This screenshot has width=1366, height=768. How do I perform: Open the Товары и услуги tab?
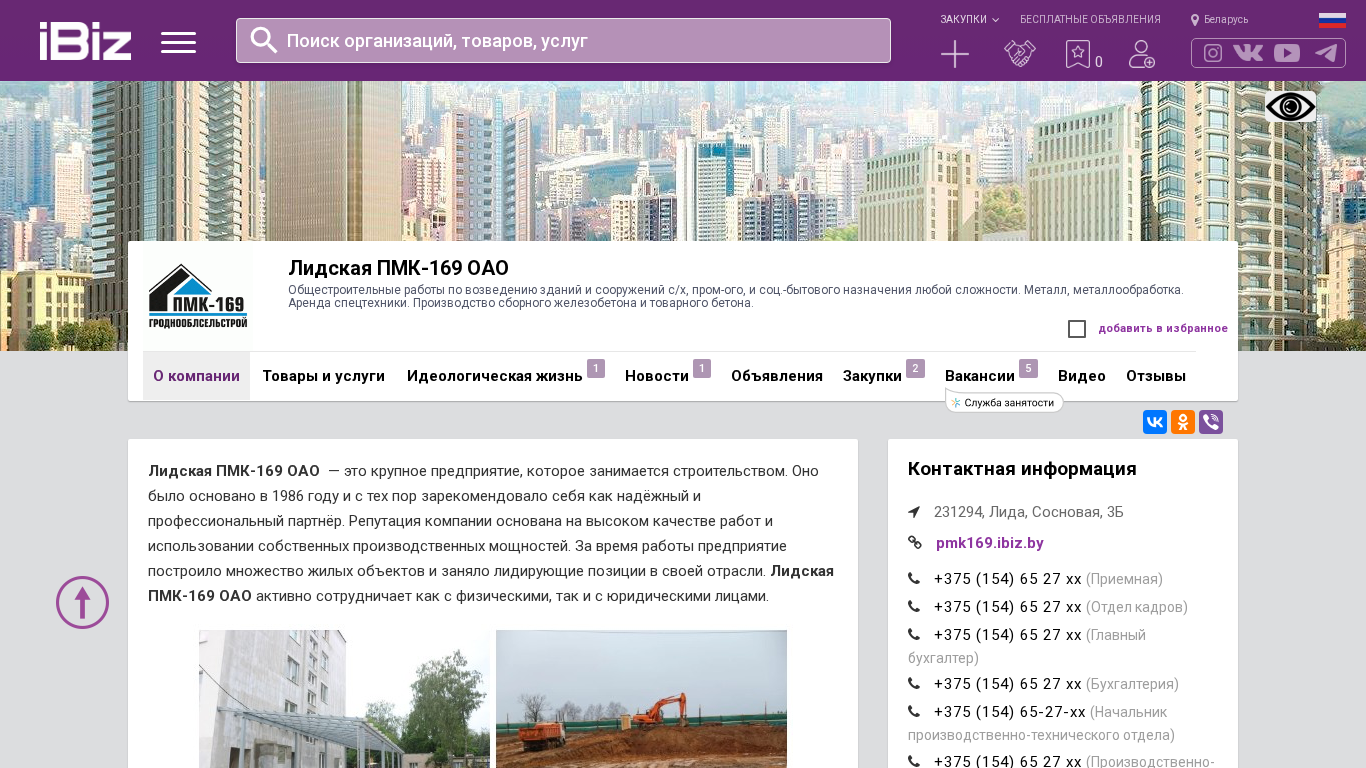click(324, 376)
